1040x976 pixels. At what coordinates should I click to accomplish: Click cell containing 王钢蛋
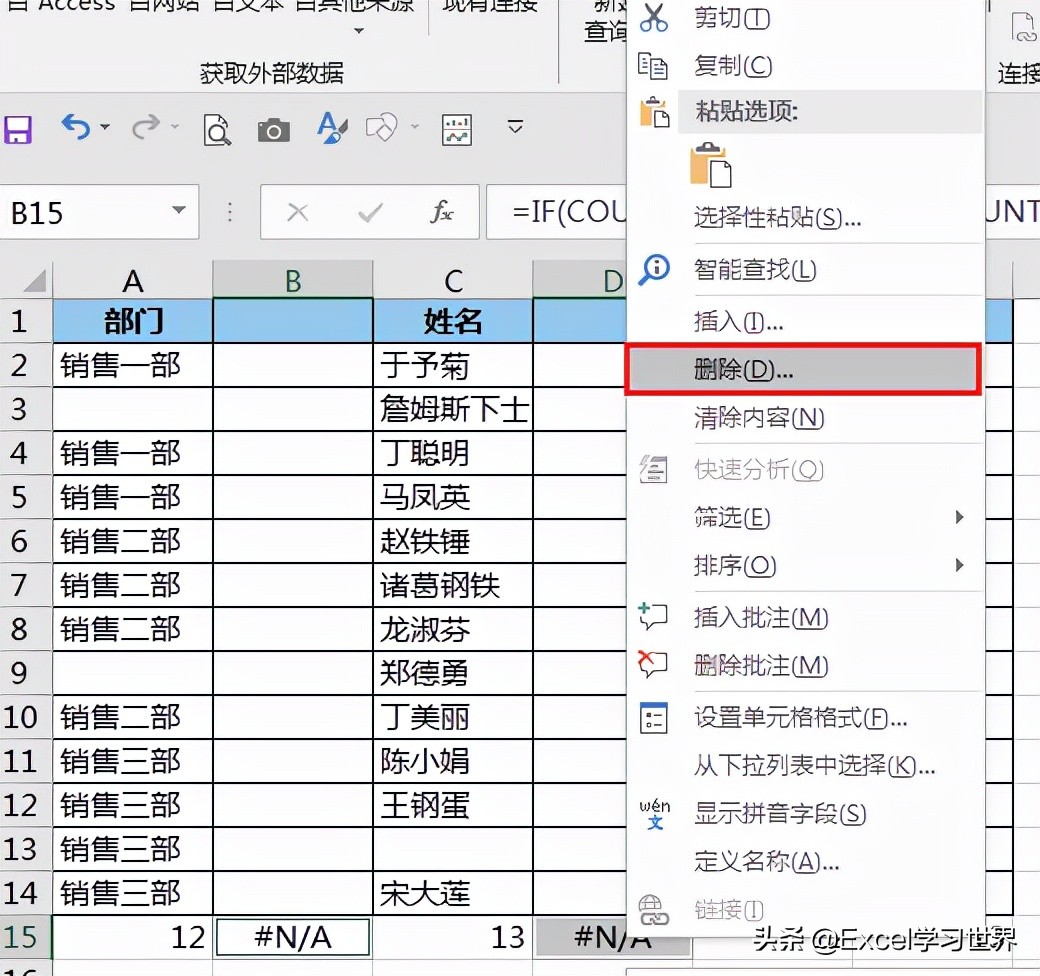click(x=453, y=805)
